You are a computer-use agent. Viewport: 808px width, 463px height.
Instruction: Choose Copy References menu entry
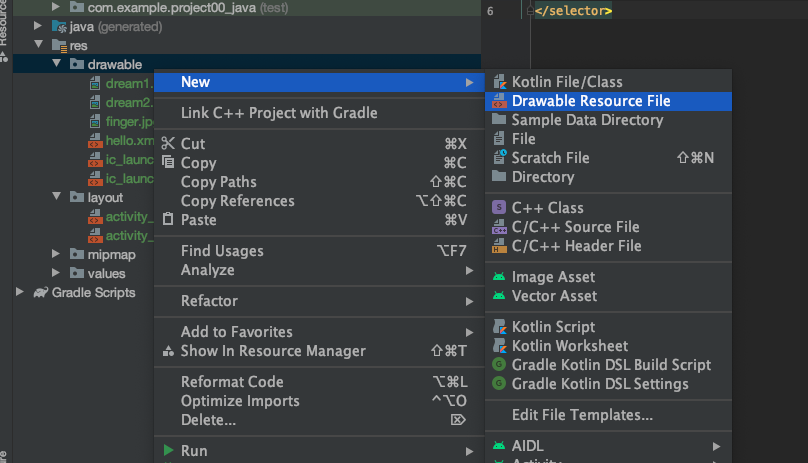point(319,201)
